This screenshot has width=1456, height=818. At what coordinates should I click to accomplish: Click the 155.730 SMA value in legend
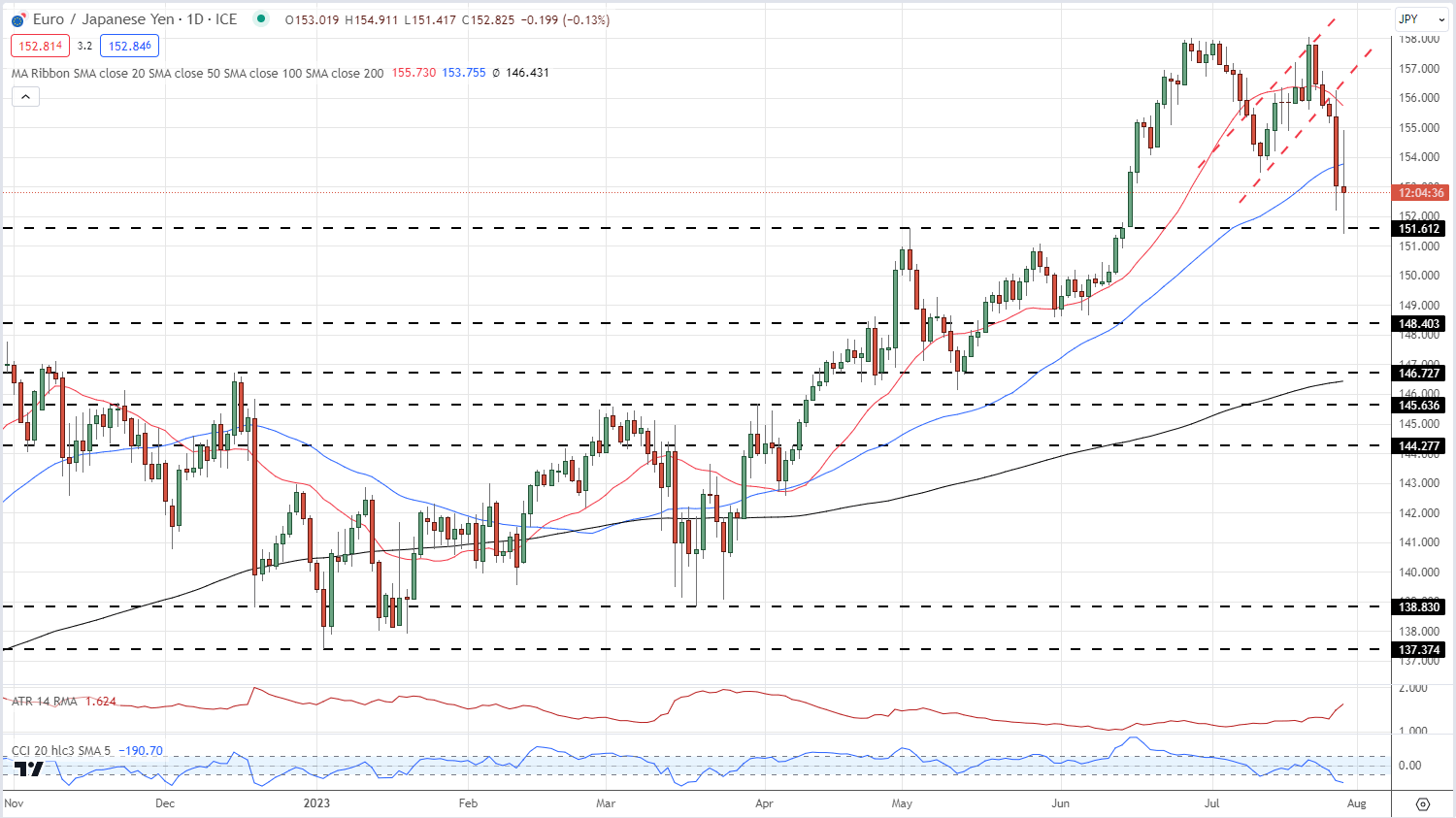414,73
